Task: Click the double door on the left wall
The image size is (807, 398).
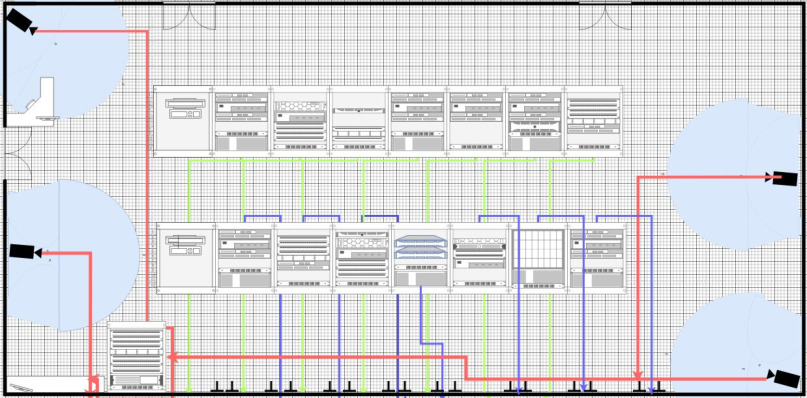Action: click(x=19, y=153)
